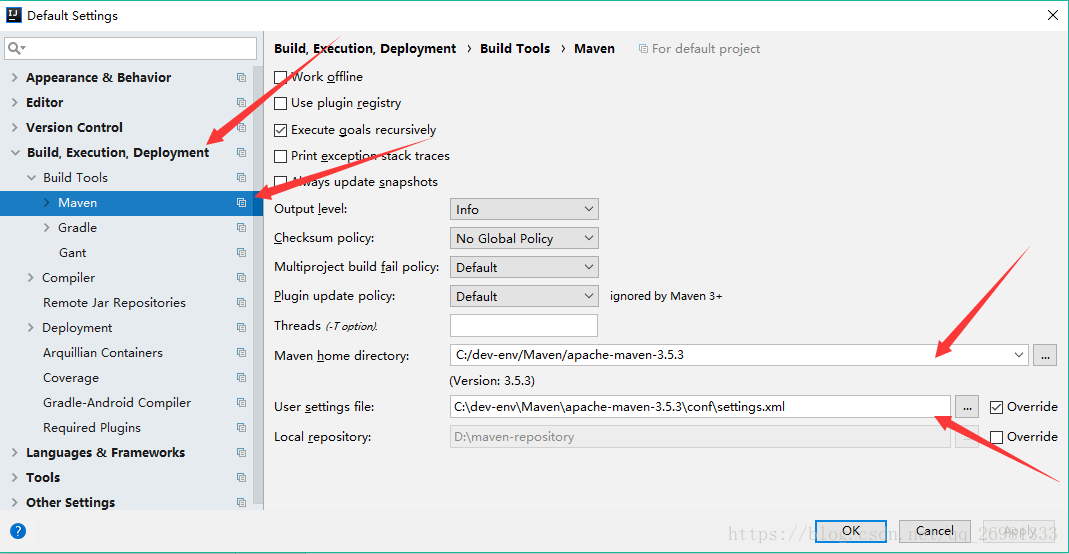Click the project-level icon beside Gradle-Android Compiler
The image size is (1069, 554).
click(x=241, y=403)
